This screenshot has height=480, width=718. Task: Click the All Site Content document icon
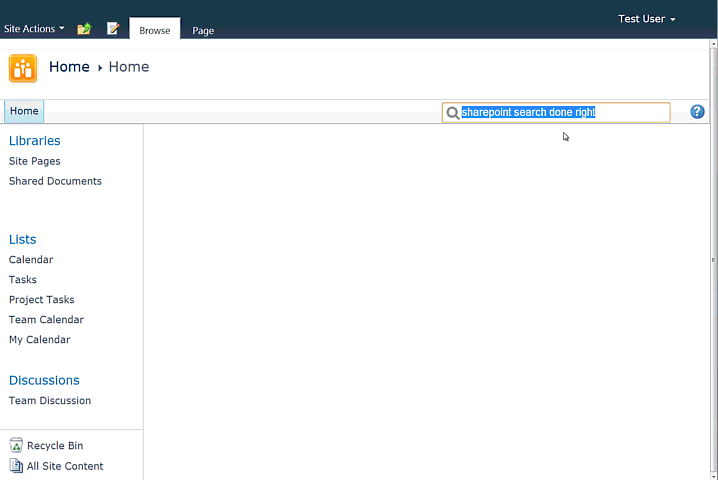pyautogui.click(x=16, y=465)
